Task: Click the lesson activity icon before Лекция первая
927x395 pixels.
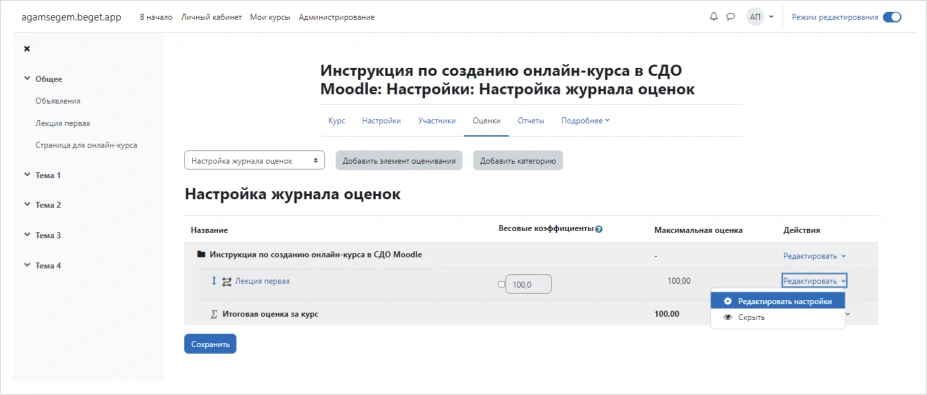Action: tap(226, 282)
